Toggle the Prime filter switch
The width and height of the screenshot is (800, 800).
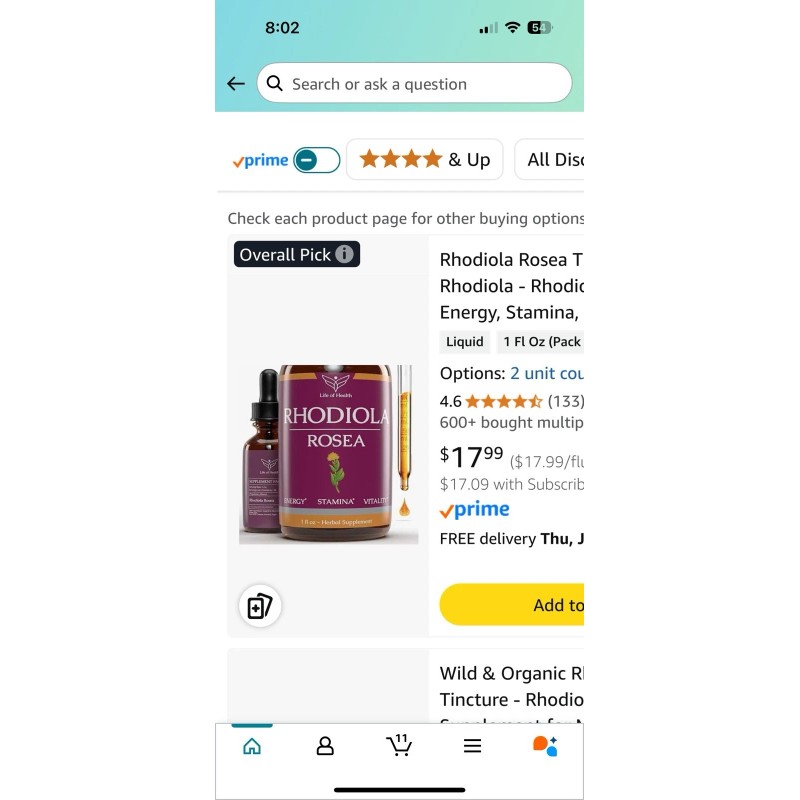(x=316, y=160)
